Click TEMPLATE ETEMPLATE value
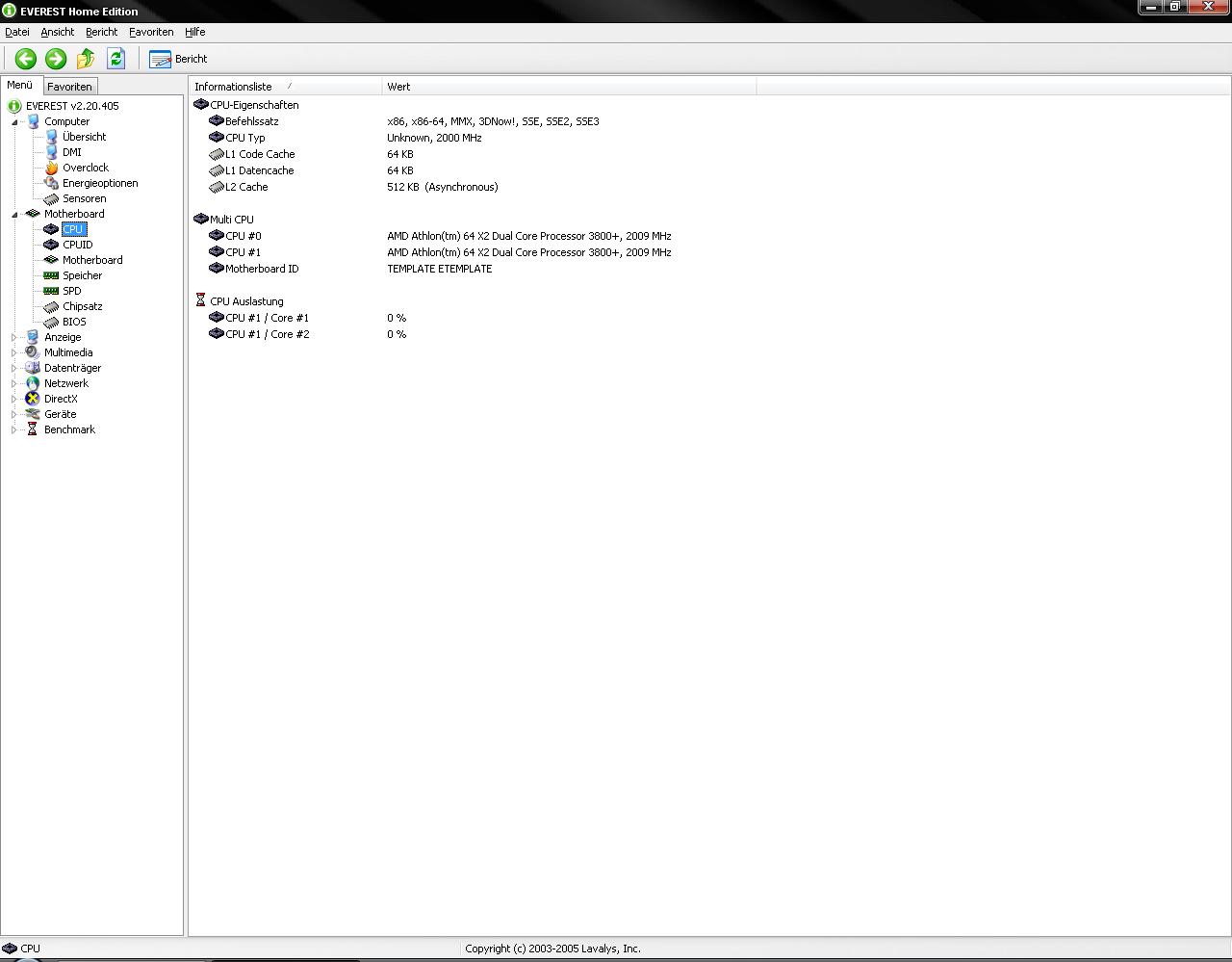This screenshot has height=962, width=1232. (439, 269)
